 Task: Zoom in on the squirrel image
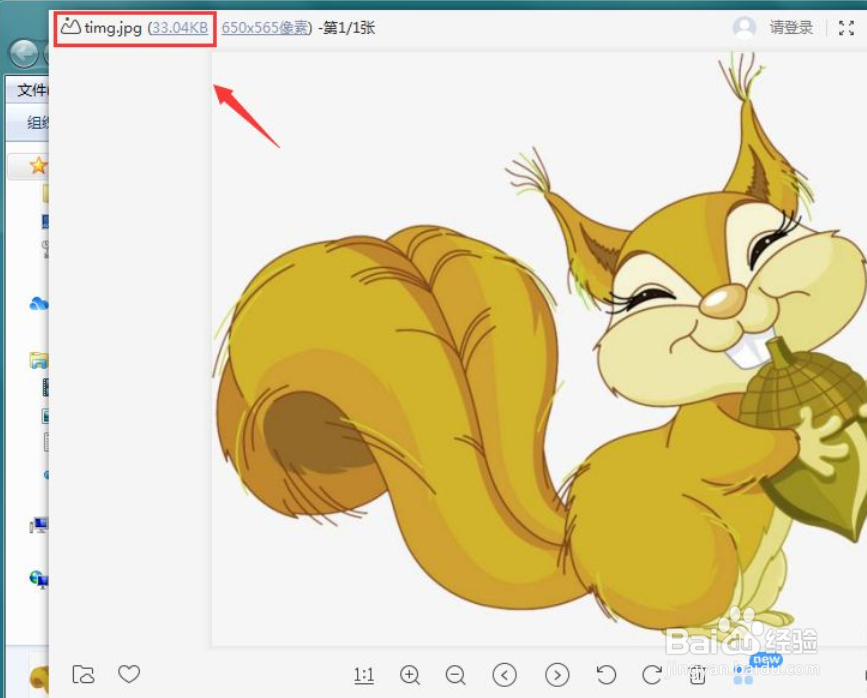pyautogui.click(x=410, y=675)
